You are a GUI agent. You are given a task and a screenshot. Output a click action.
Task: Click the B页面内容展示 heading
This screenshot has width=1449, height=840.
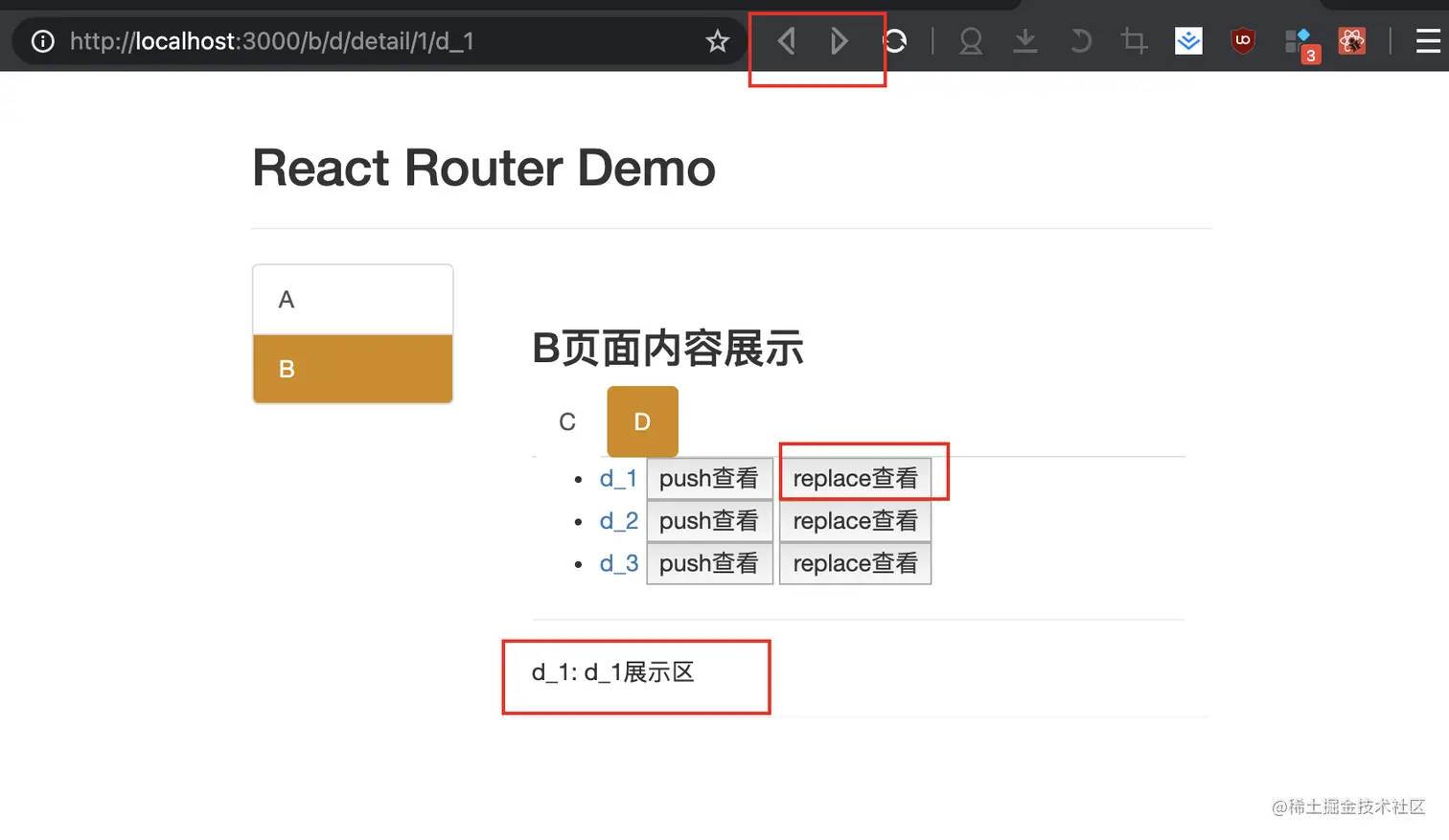click(668, 348)
